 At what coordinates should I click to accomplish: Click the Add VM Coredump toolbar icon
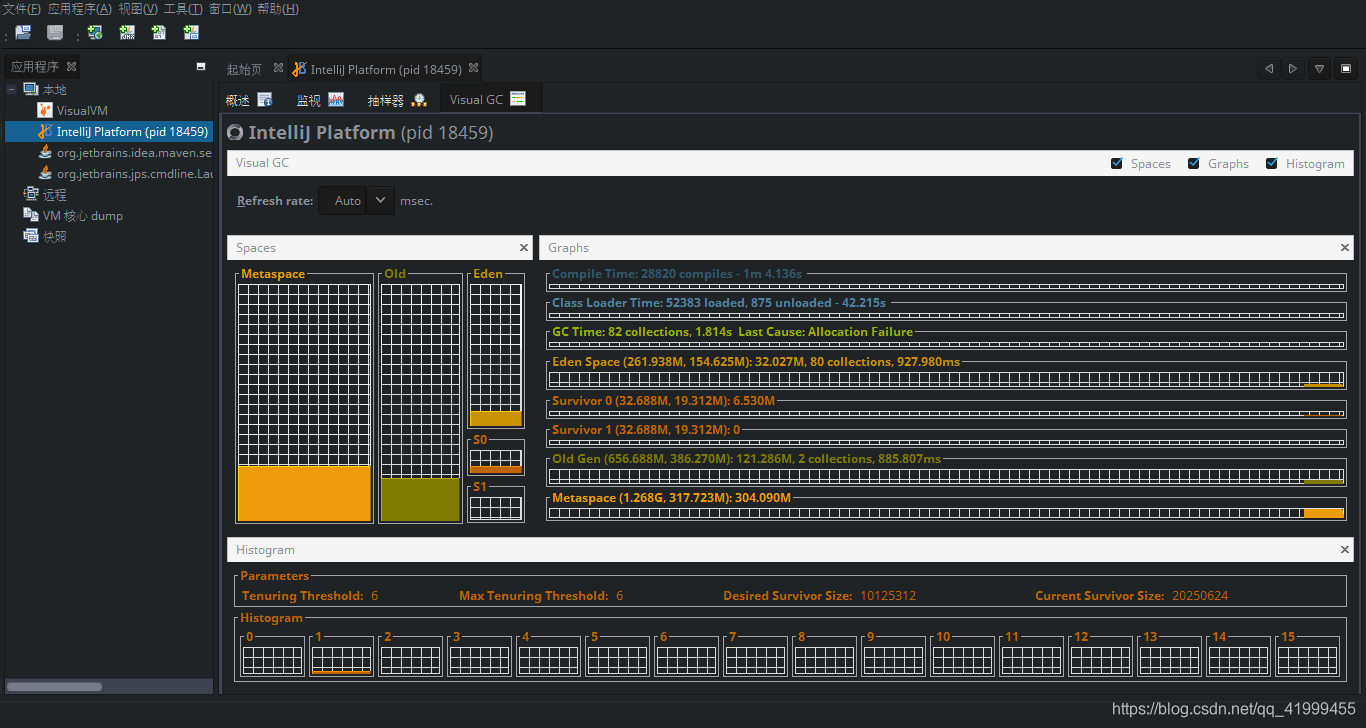tap(159, 32)
